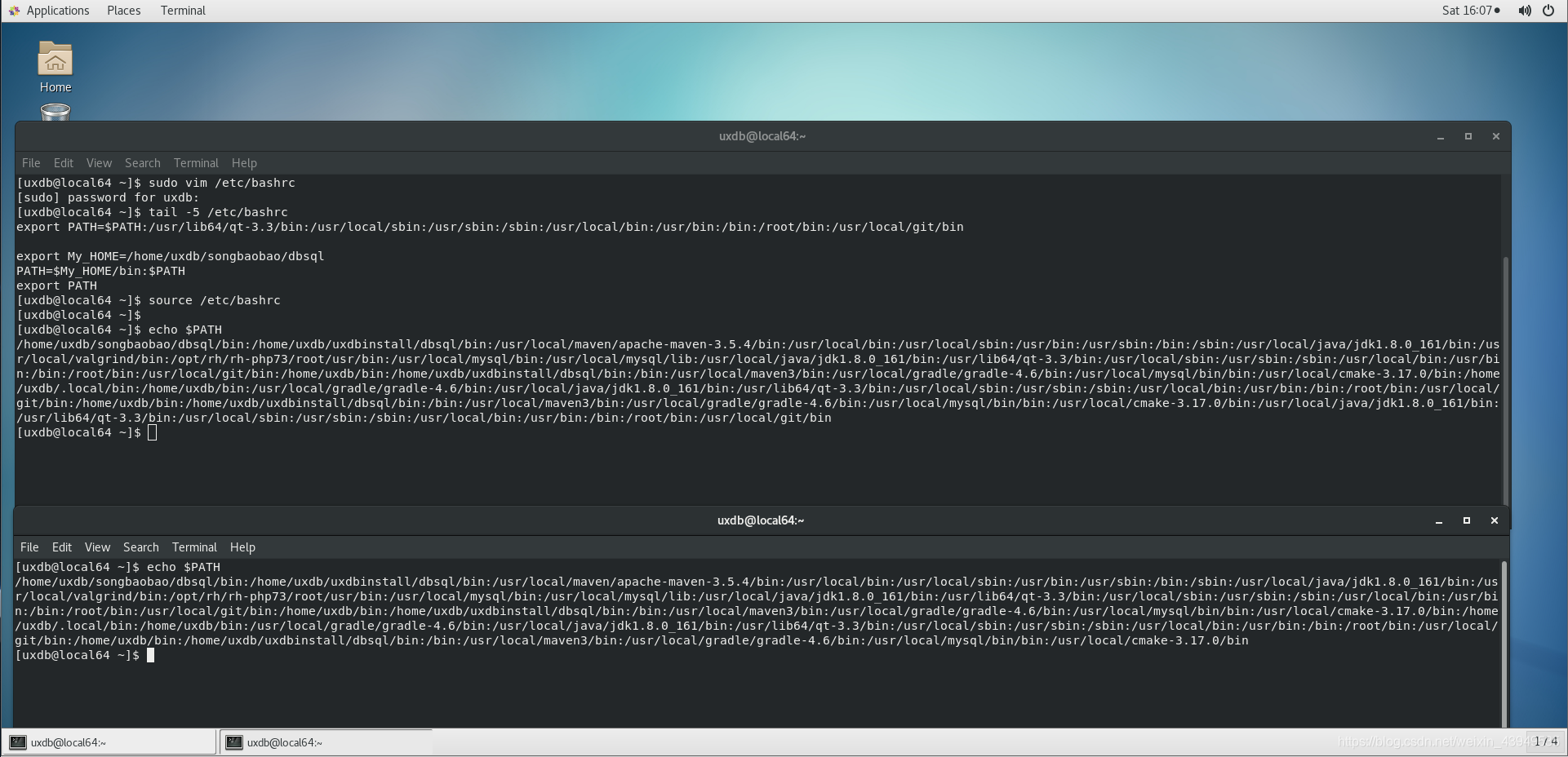
Task: Maximize the upper terminal window
Action: click(x=1468, y=136)
